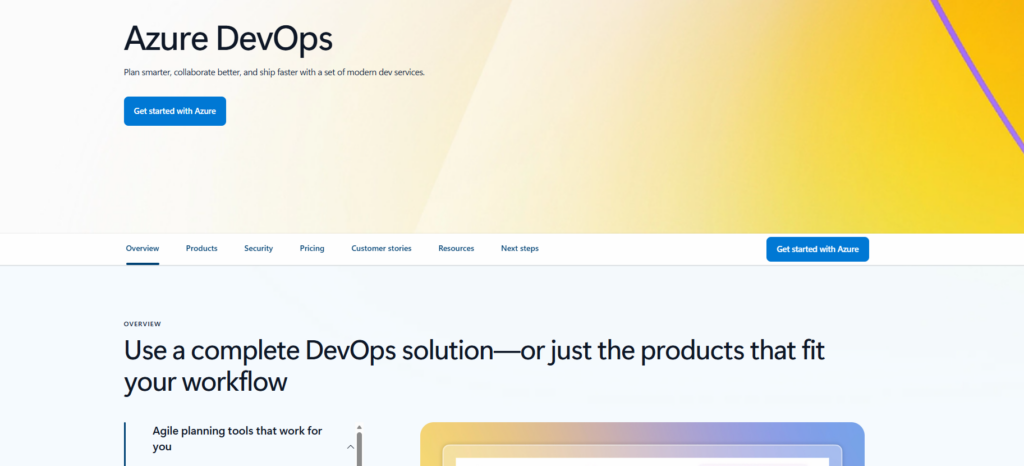
Task: Go to the Pricing tab
Action: pyautogui.click(x=312, y=248)
